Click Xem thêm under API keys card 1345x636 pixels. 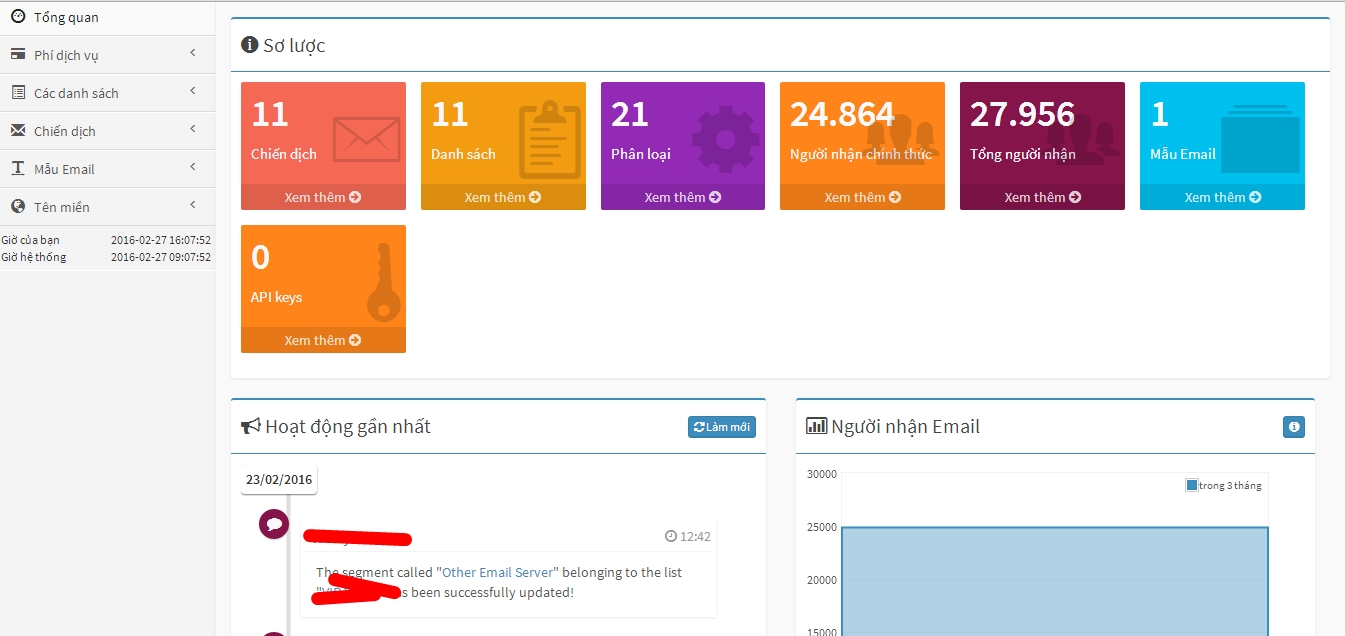click(323, 340)
